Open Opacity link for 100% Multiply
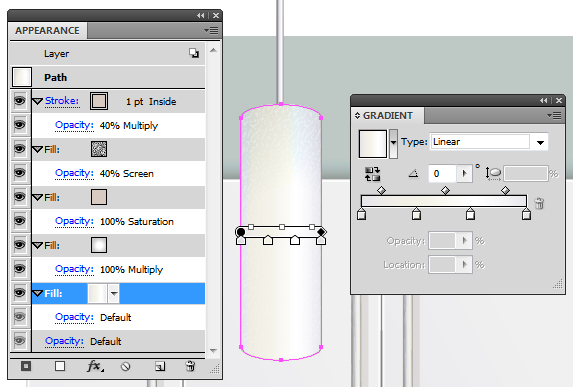573x387 pixels. pos(74,269)
